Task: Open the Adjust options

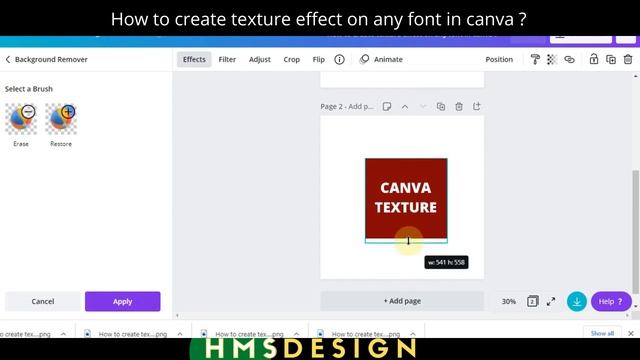Action: (x=260, y=60)
